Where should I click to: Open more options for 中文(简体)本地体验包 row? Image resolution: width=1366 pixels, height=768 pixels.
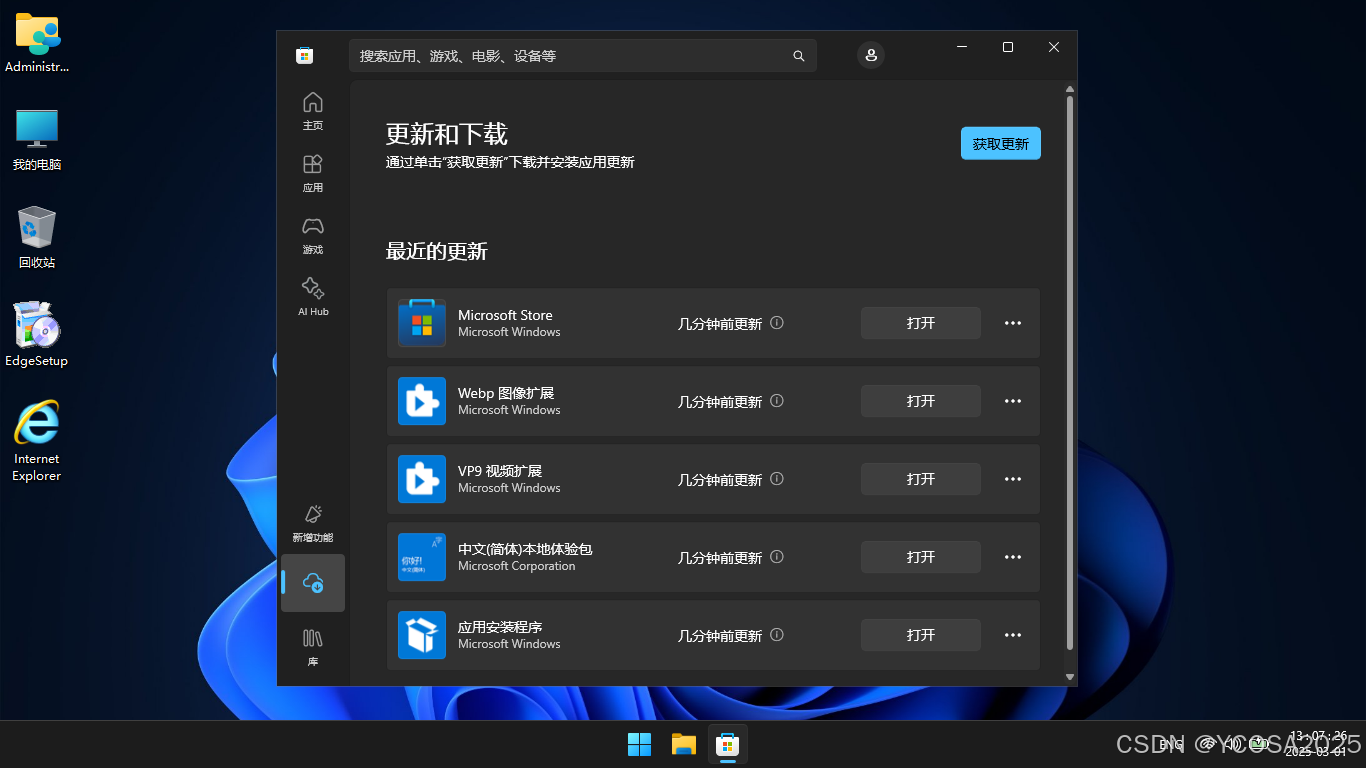(x=1013, y=557)
